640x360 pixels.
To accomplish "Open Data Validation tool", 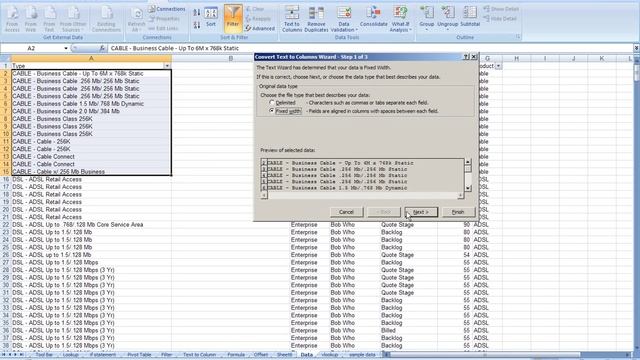I will tap(344, 18).
